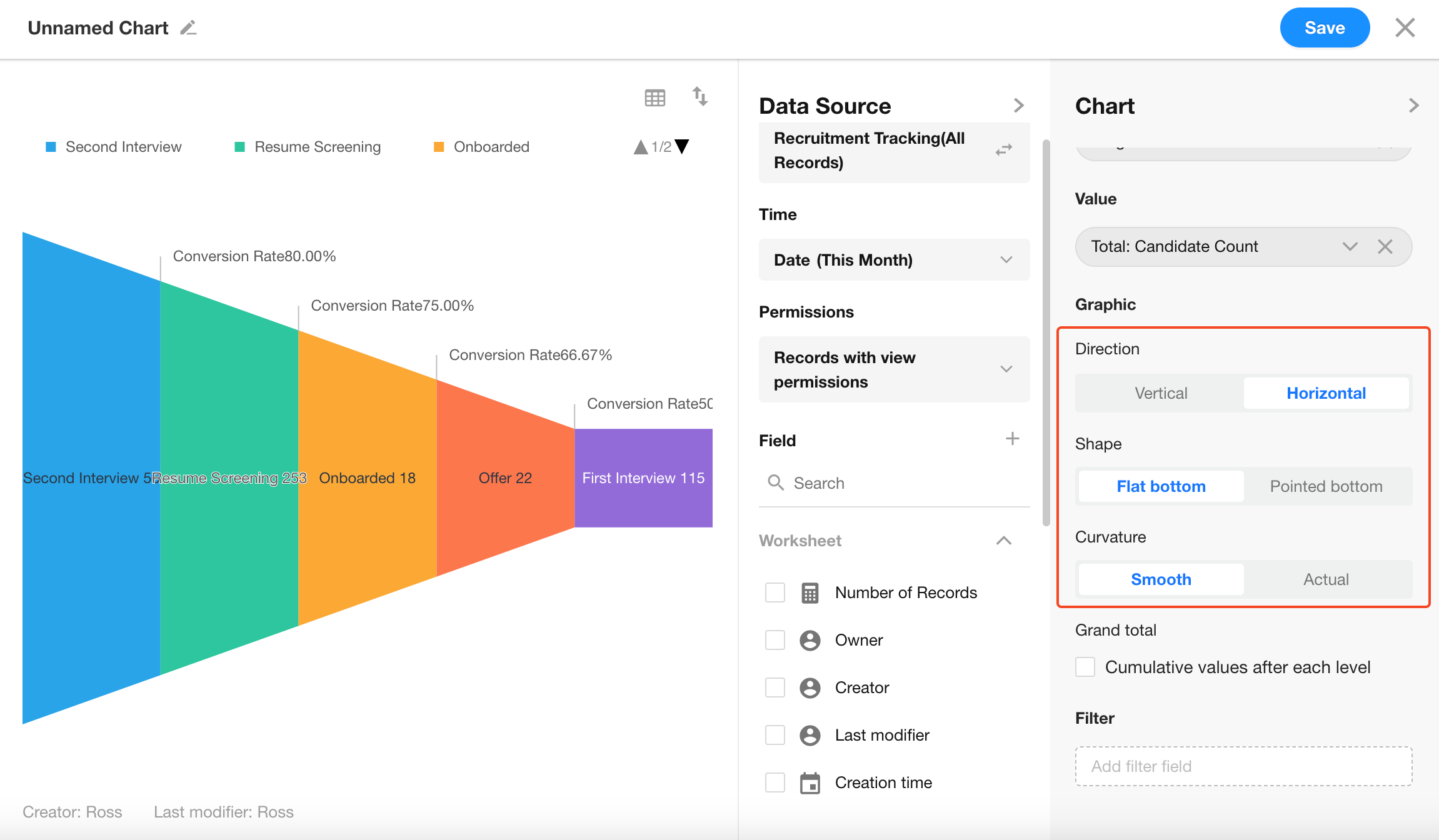The height and width of the screenshot is (840, 1439).
Task: Click the Save button
Action: (x=1324, y=28)
